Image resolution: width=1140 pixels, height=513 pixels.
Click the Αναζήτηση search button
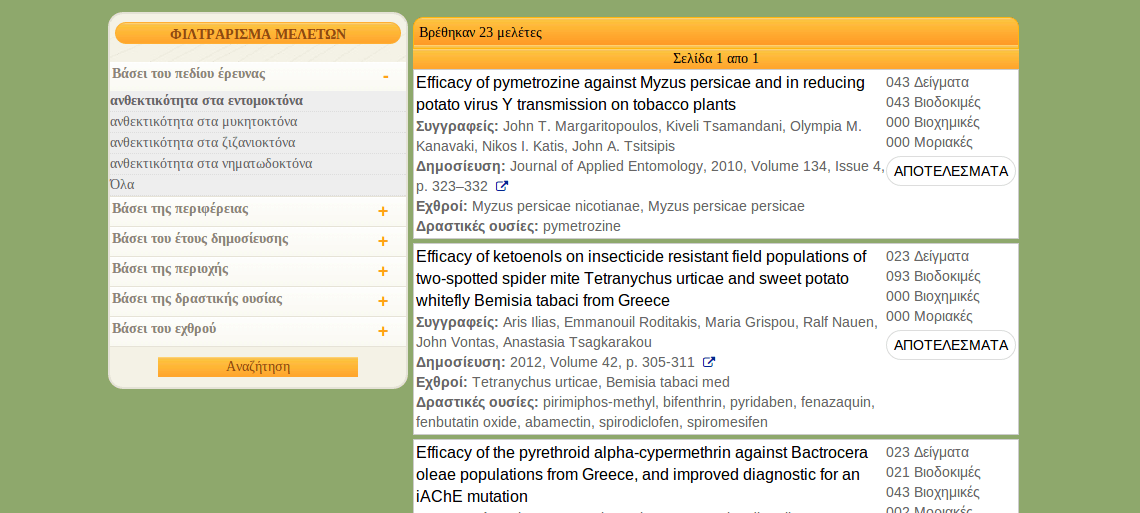point(258,367)
